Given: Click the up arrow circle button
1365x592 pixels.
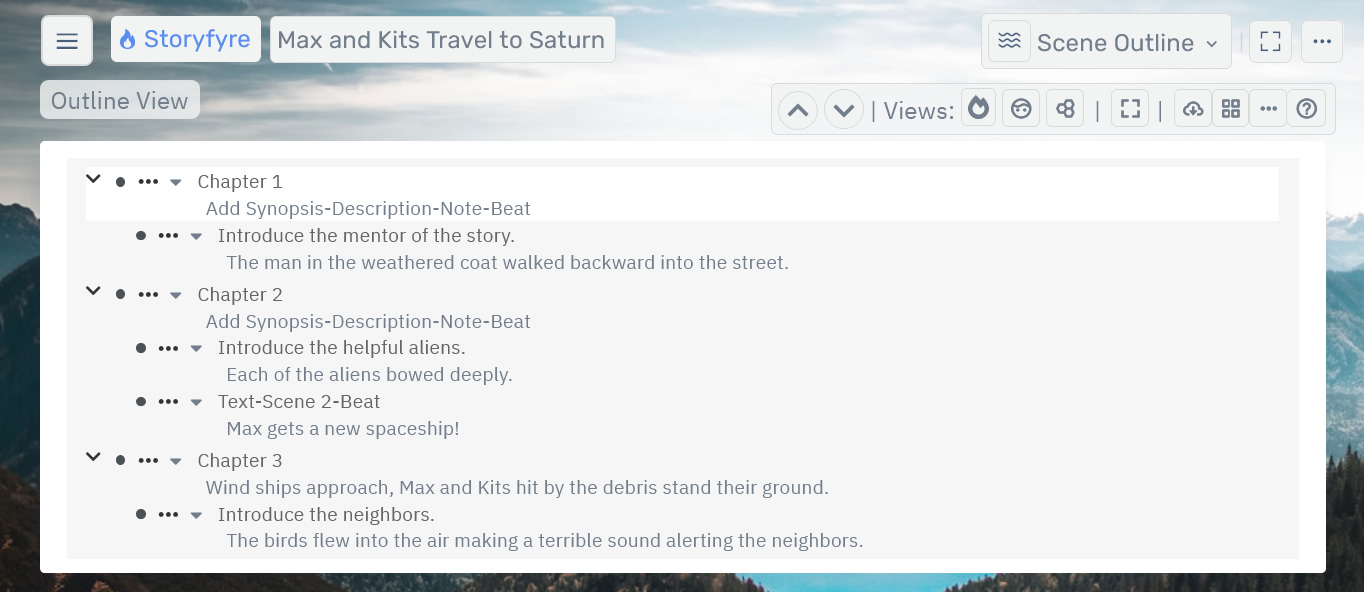Looking at the screenshot, I should tap(798, 110).
